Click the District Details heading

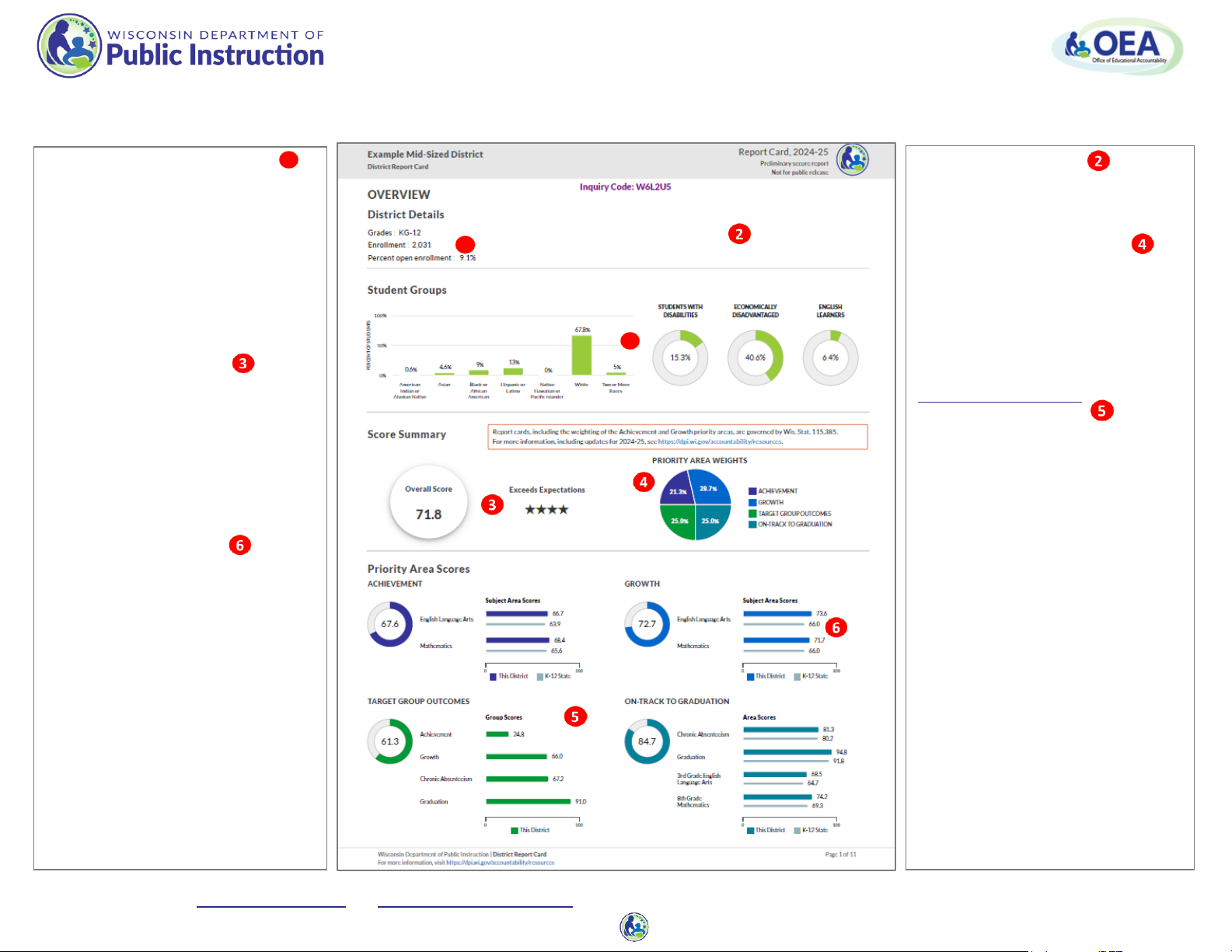point(406,215)
